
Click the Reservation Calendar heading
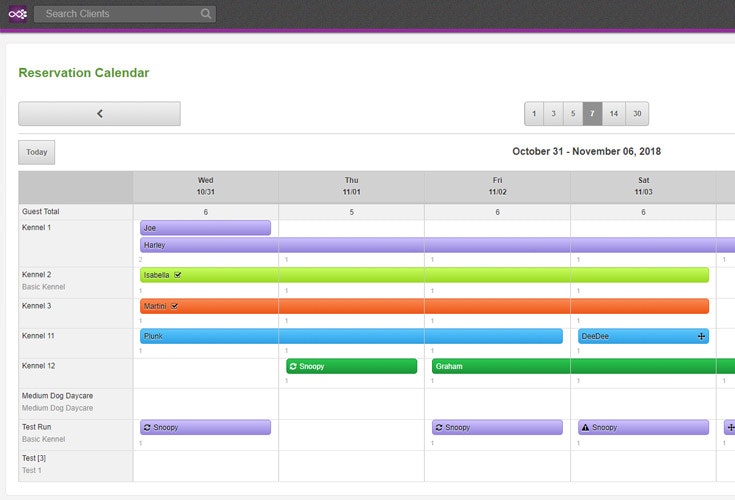click(84, 73)
